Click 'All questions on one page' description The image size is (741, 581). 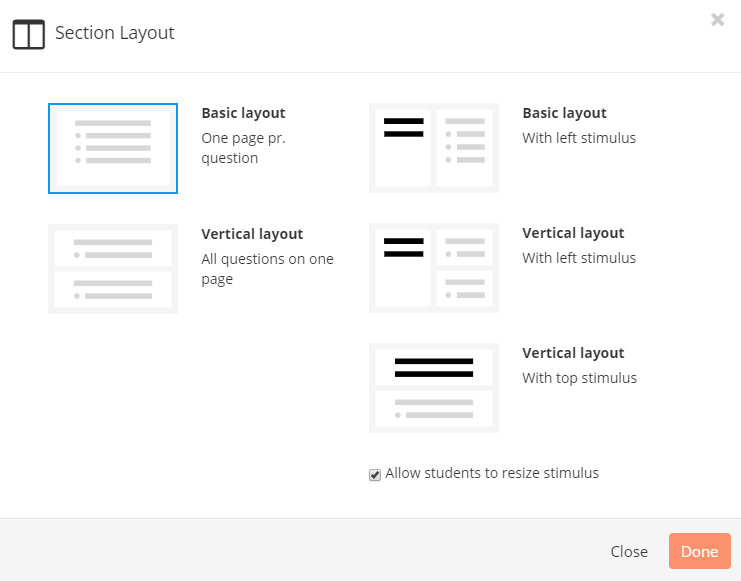[x=267, y=269]
